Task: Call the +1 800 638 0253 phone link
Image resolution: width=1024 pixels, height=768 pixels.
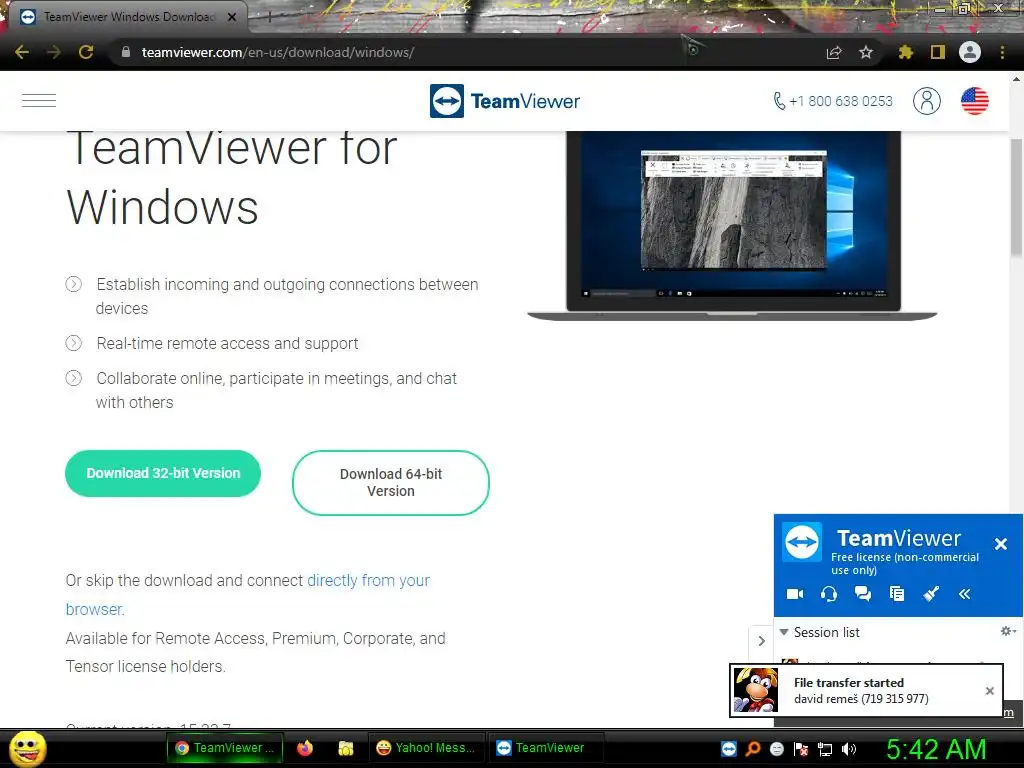Action: (833, 101)
